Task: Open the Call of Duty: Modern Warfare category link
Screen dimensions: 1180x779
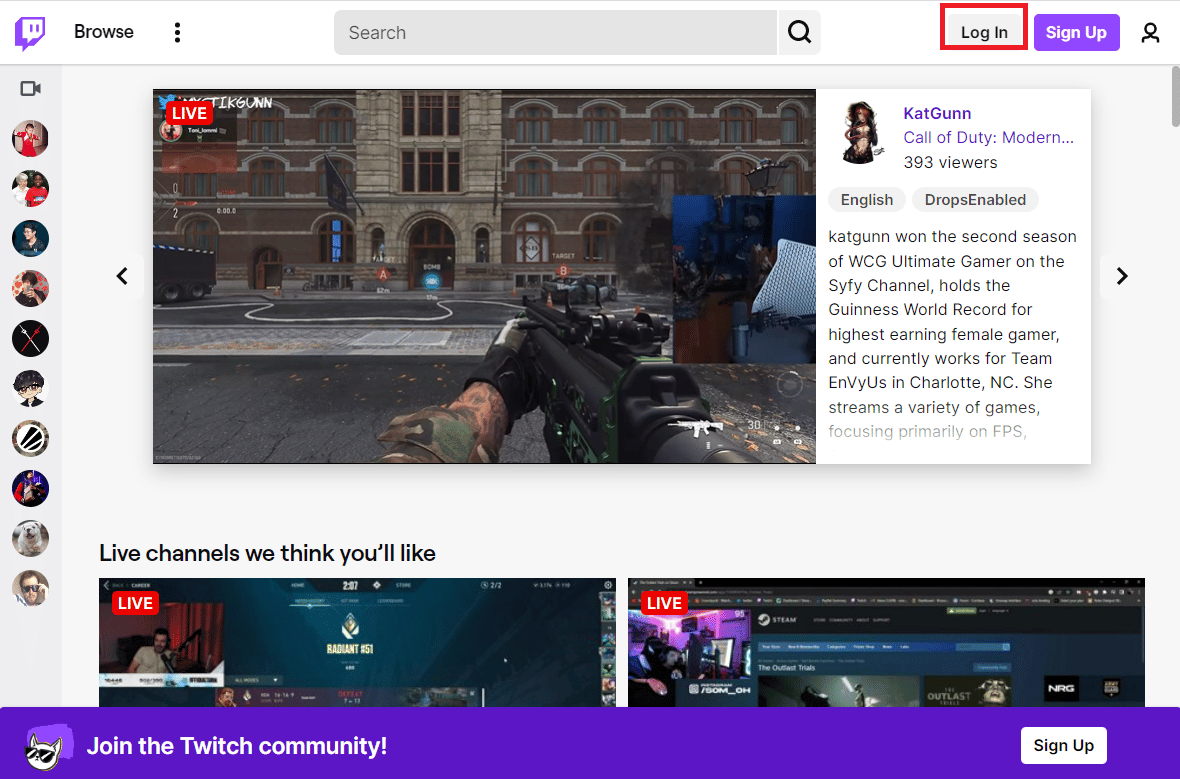Action: 988,137
